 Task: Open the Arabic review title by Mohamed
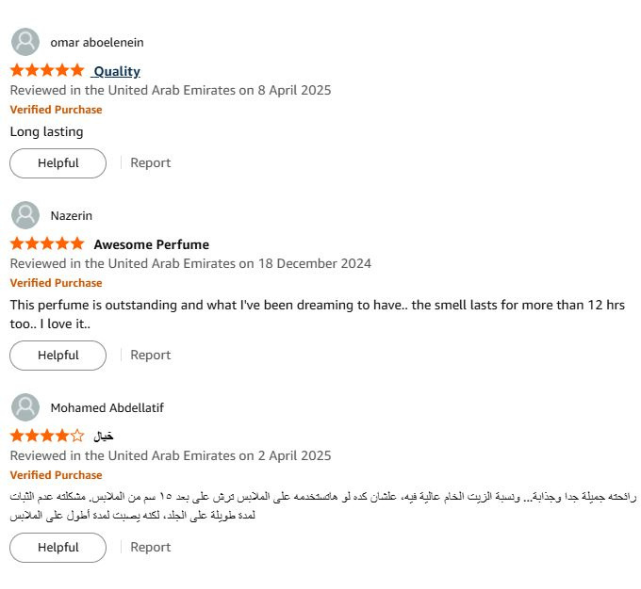click(103, 437)
